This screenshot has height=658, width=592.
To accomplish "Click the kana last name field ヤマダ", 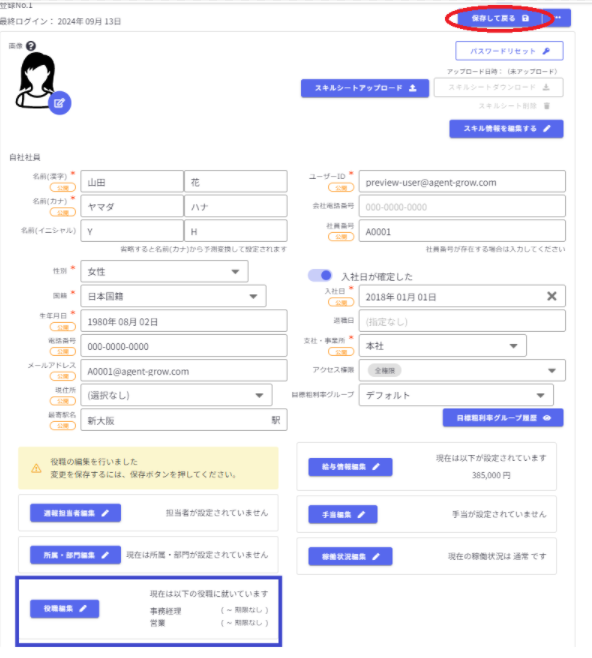I will 132,206.
